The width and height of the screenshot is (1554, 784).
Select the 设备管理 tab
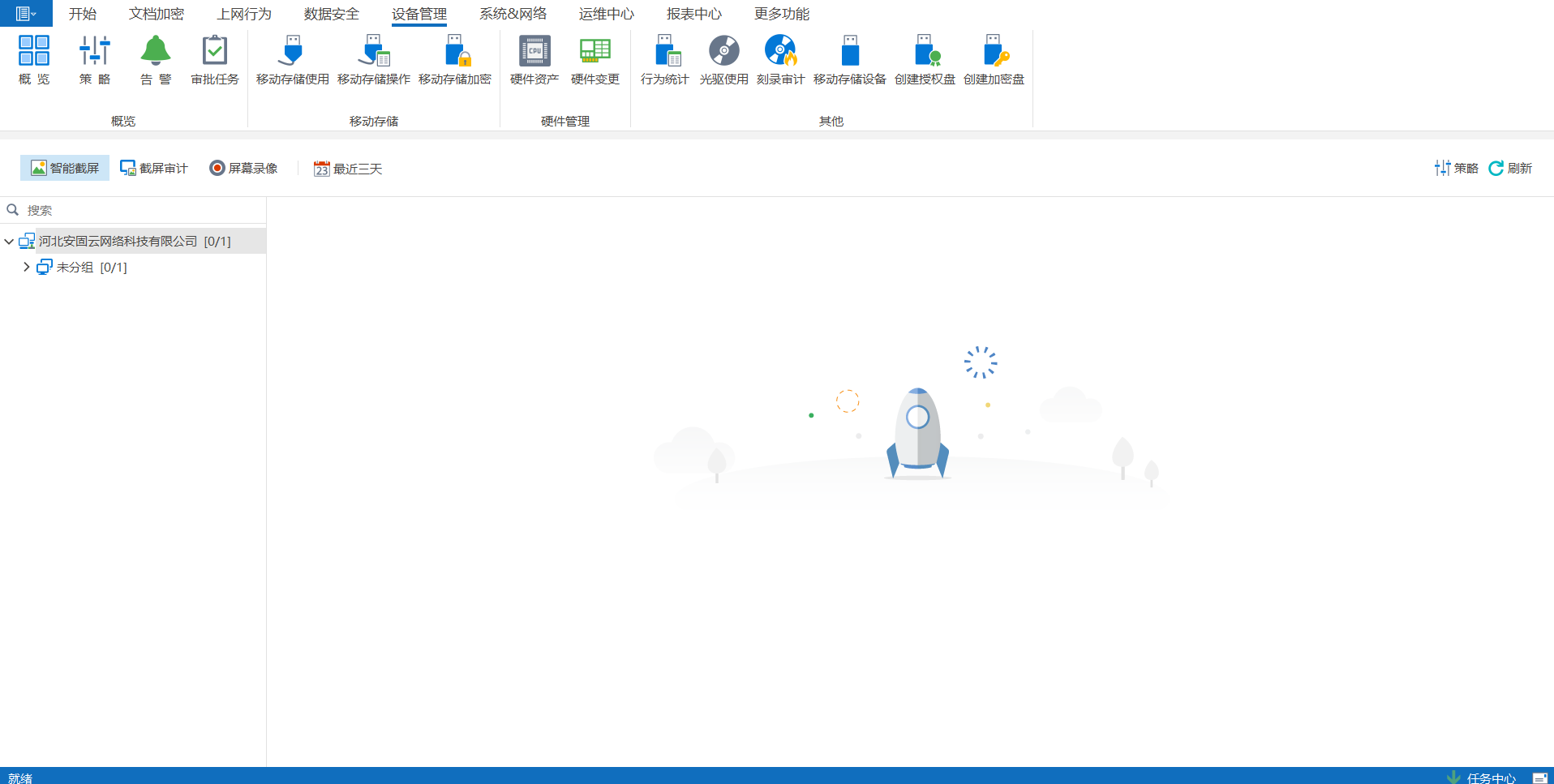(x=419, y=14)
